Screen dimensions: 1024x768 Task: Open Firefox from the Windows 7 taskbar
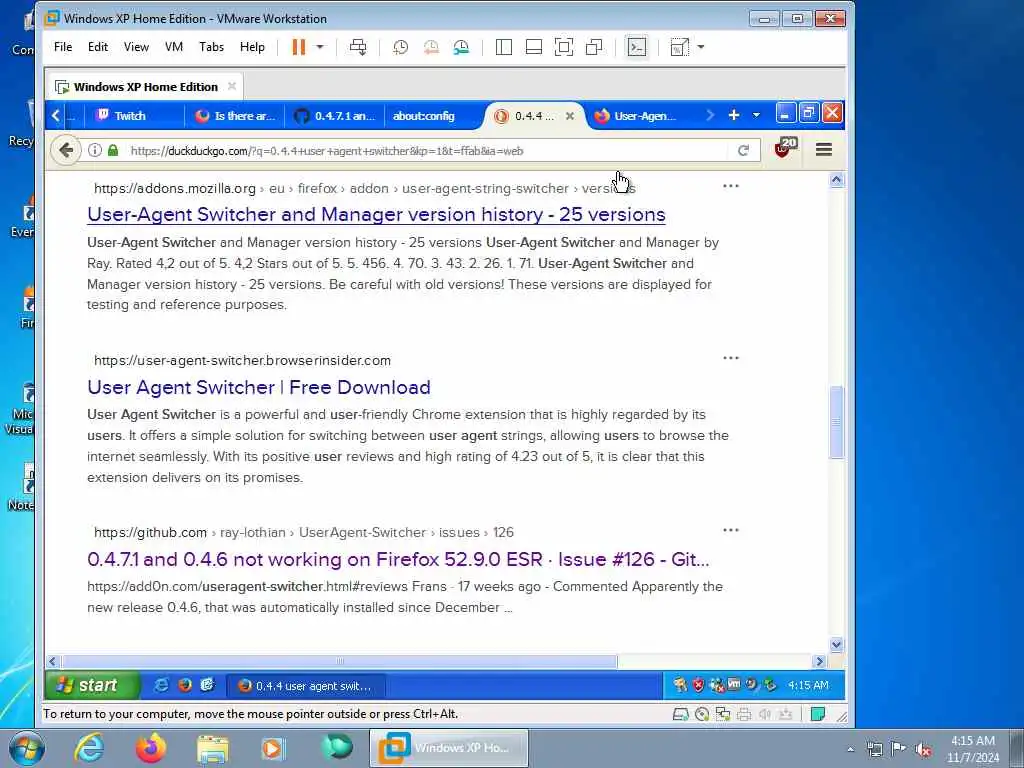tap(151, 748)
